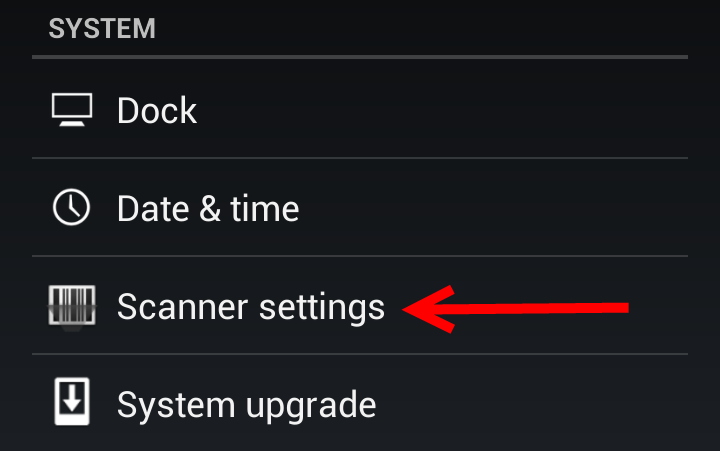The width and height of the screenshot is (720, 451).
Task: Tap the clock icon for Date & time
Action: pos(71,207)
